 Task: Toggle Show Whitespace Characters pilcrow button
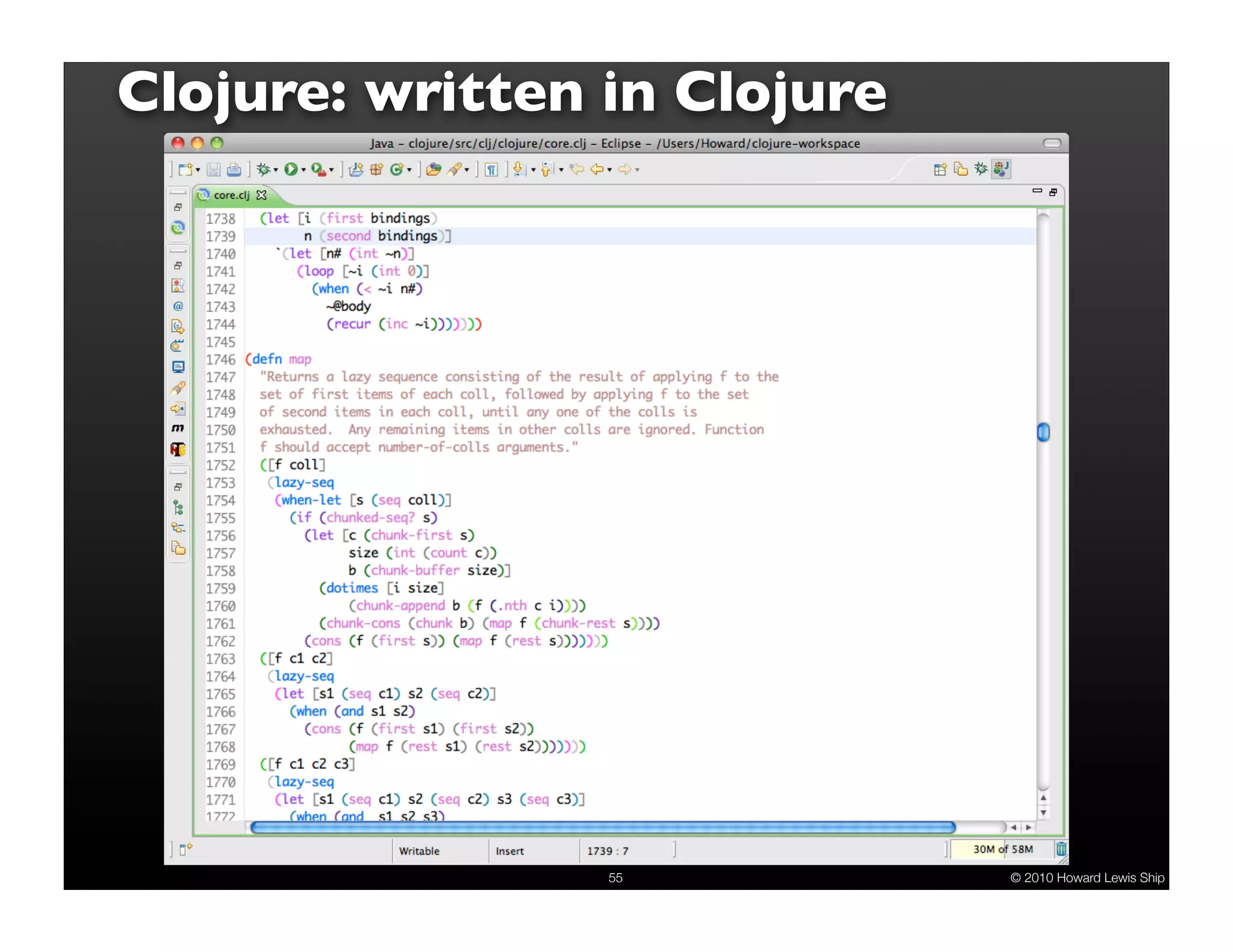click(x=491, y=170)
